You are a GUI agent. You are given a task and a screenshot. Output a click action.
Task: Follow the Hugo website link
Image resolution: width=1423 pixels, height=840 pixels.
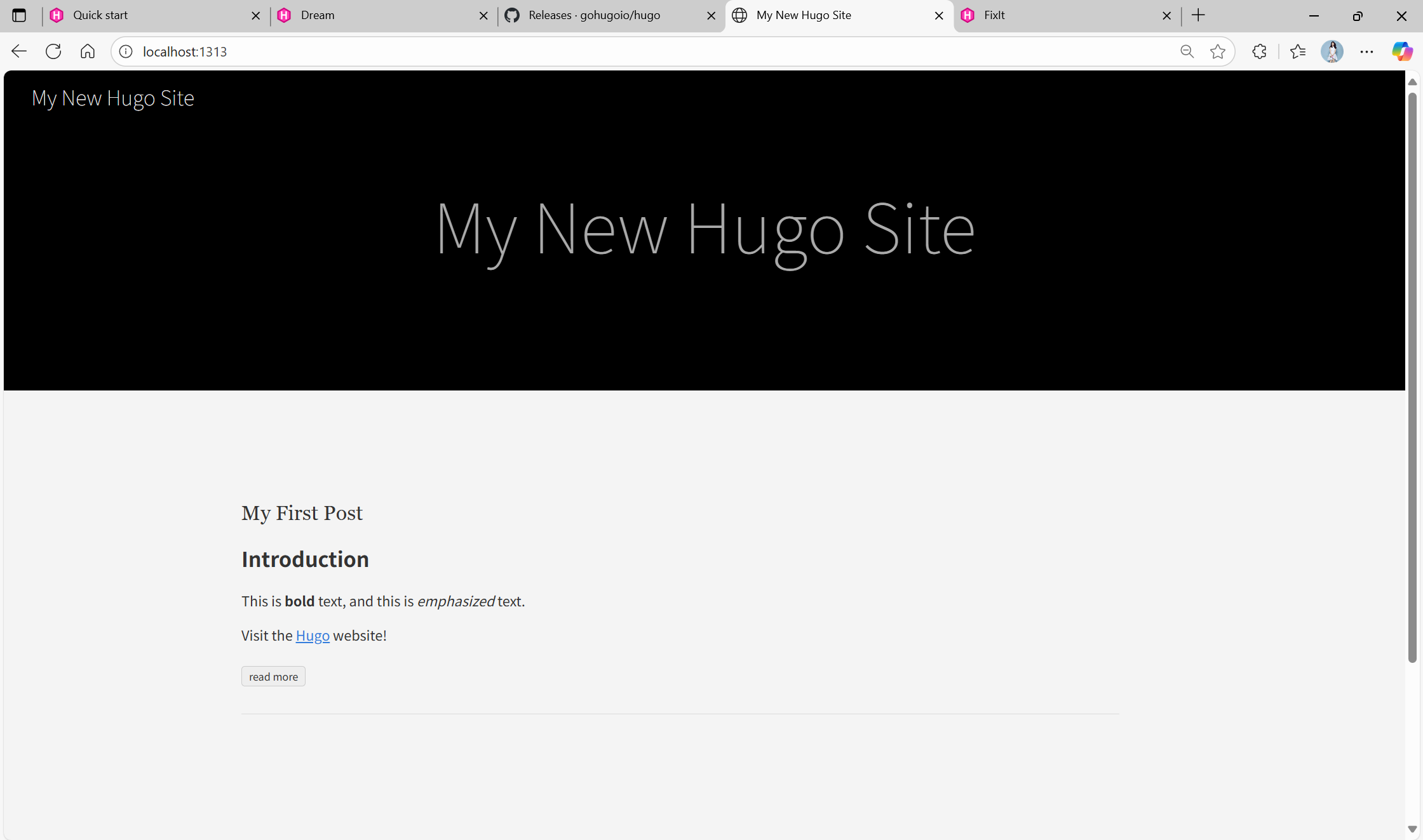click(313, 636)
